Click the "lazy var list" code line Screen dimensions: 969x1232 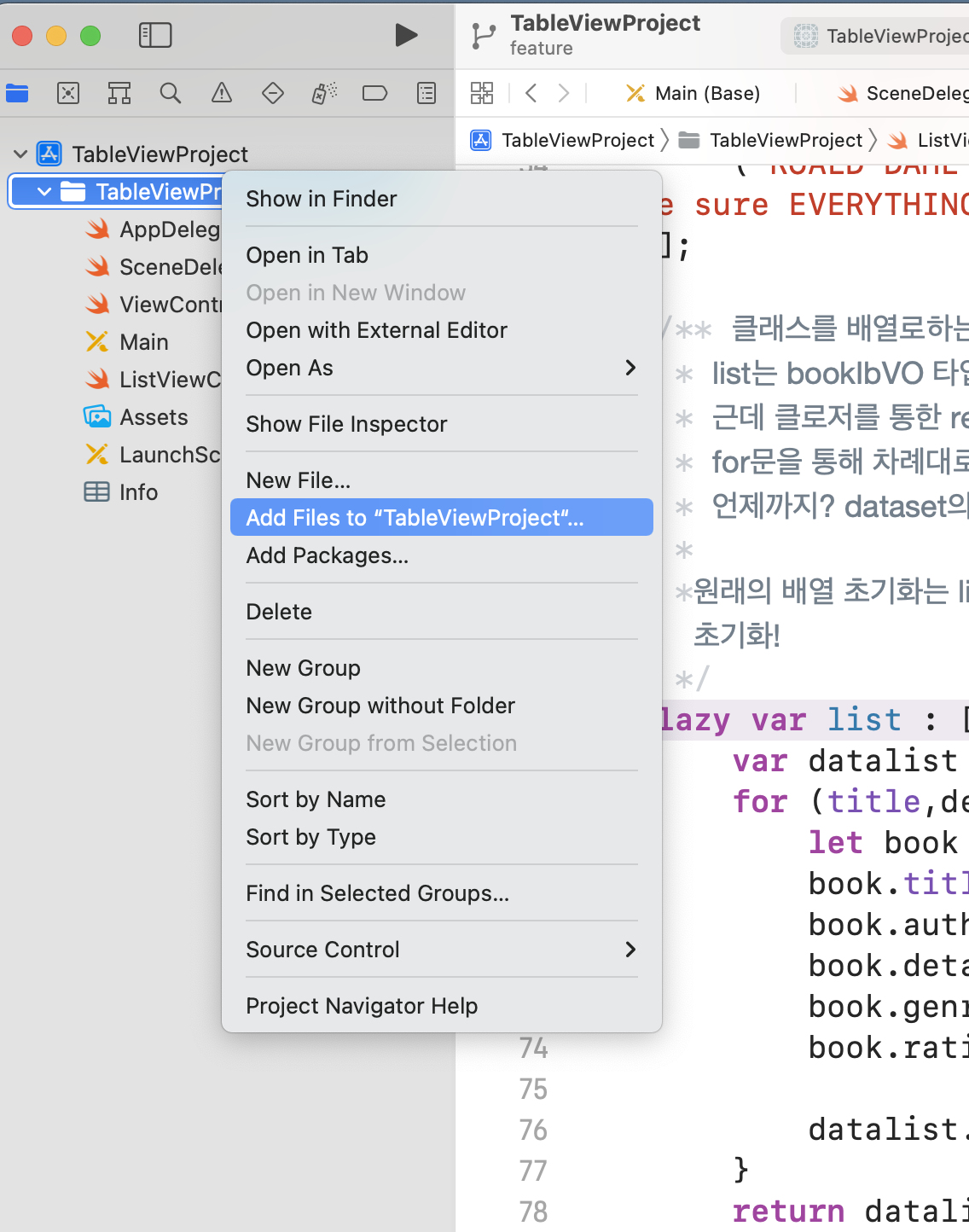point(815,720)
